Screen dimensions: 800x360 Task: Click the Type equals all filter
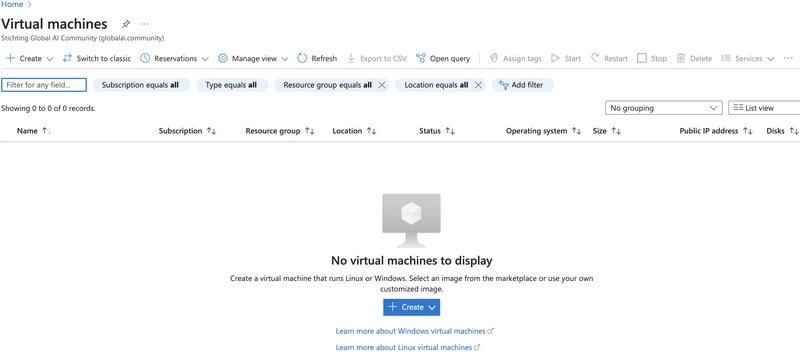click(x=232, y=85)
